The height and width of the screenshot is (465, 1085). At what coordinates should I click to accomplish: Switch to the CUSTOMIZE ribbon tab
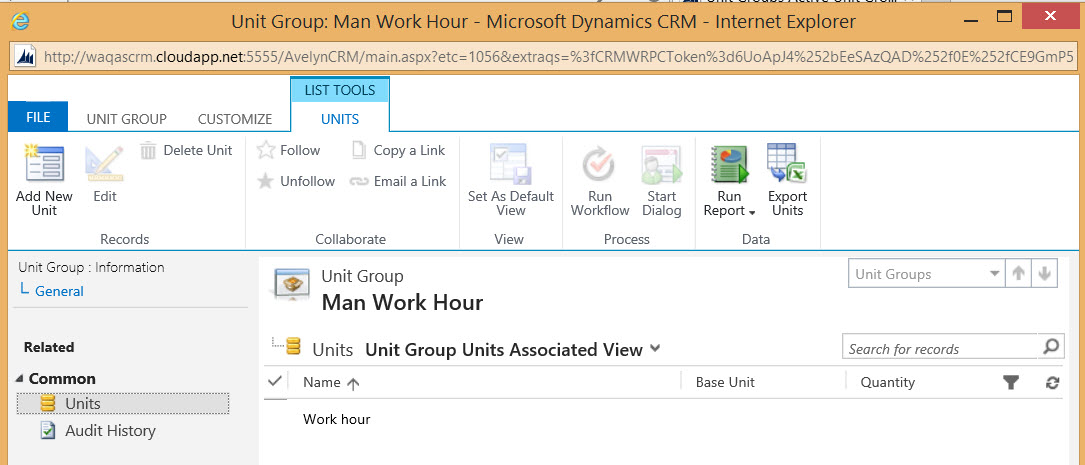click(x=235, y=119)
